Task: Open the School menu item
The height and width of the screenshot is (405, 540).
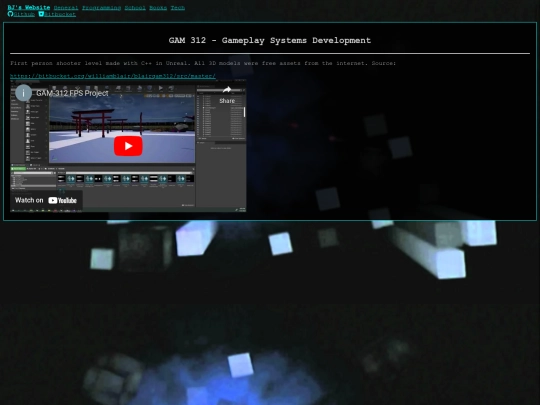Action: pyautogui.click(x=135, y=8)
